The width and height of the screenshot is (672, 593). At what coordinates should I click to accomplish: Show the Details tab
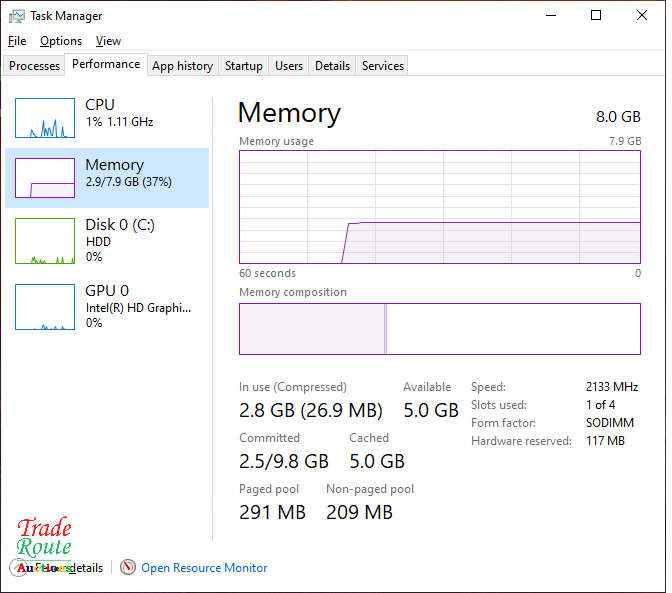click(x=332, y=66)
